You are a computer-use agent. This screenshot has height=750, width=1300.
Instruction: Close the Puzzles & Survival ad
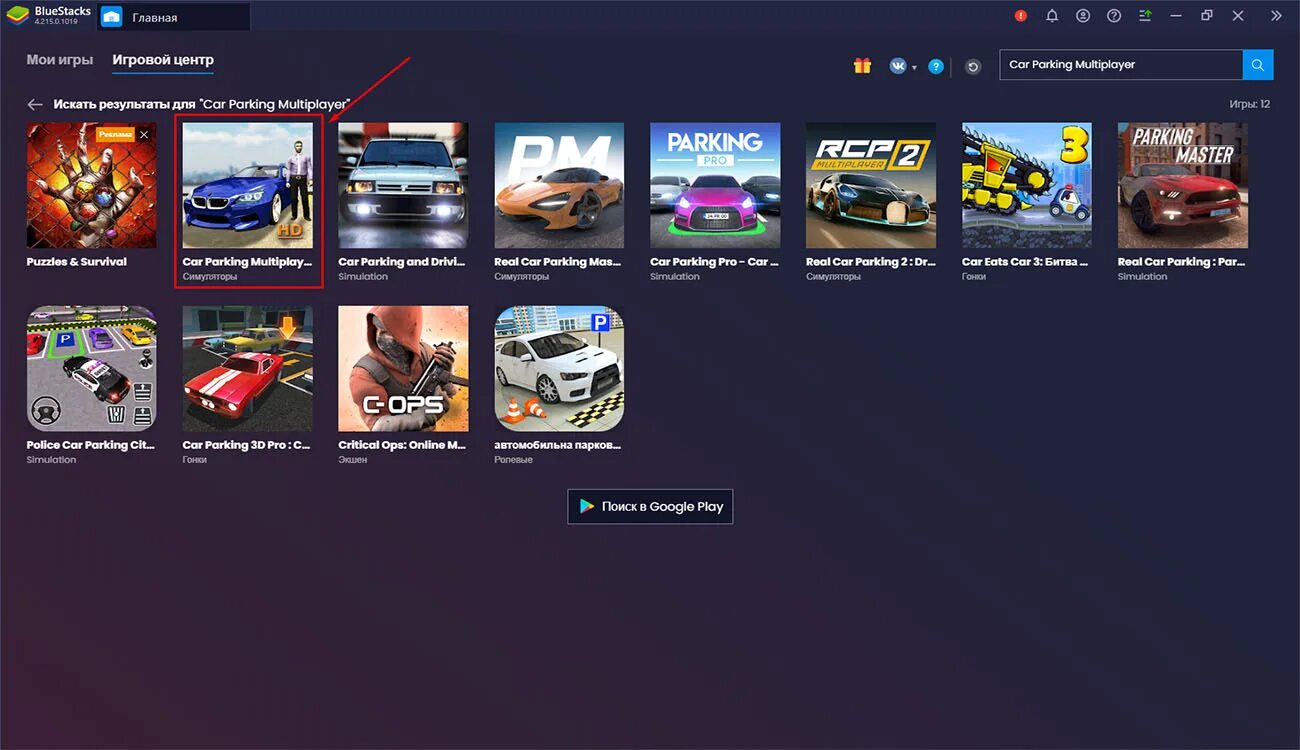pyautogui.click(x=144, y=134)
